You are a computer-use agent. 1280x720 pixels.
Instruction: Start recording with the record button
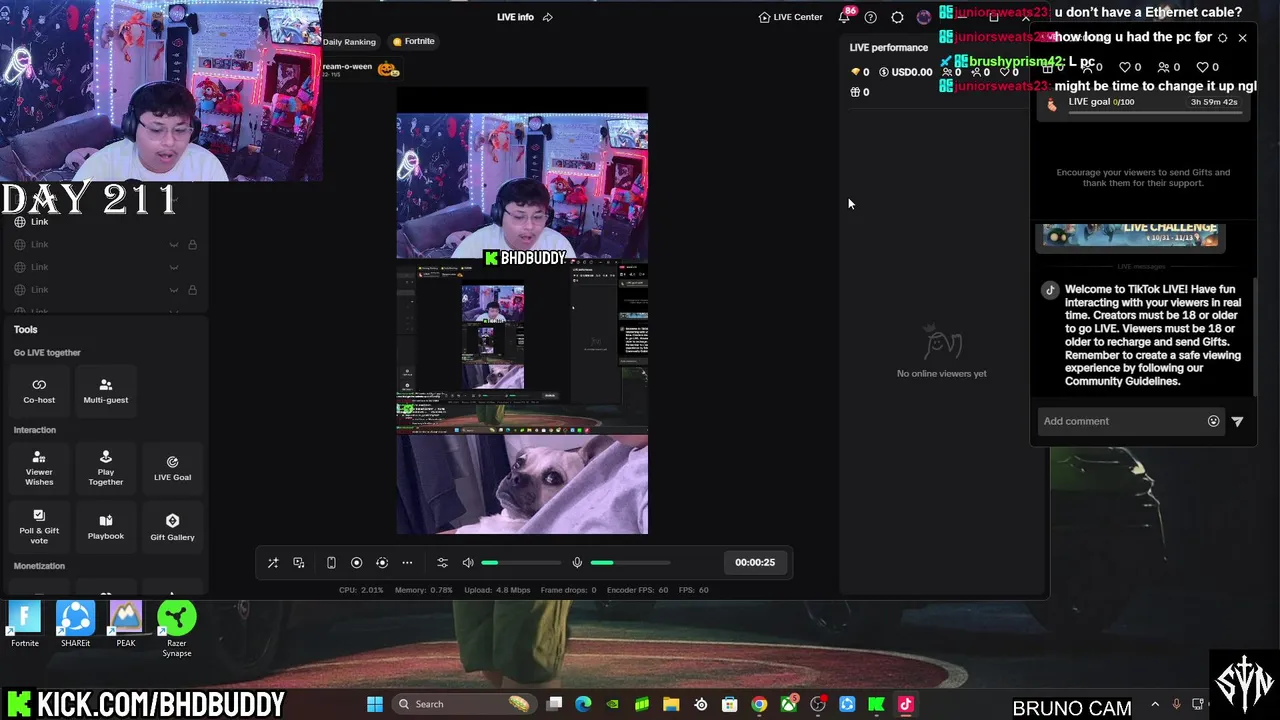(356, 563)
